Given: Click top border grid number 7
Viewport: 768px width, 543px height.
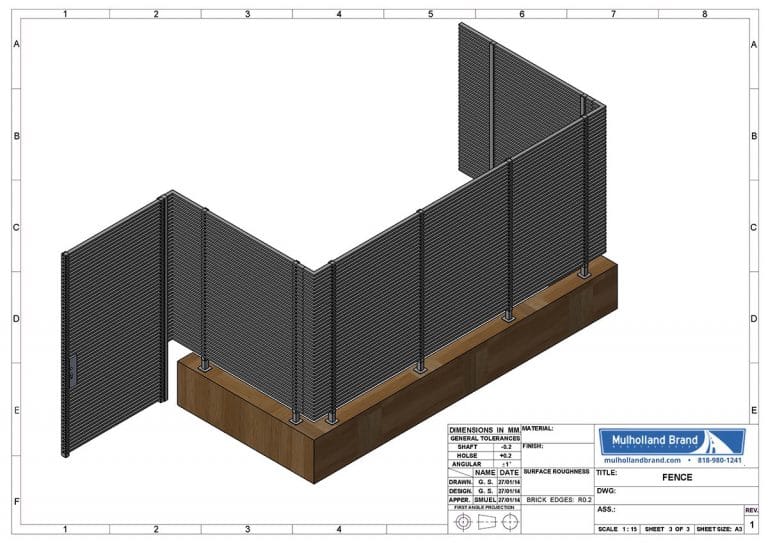Looking at the screenshot, I should click(x=613, y=14).
